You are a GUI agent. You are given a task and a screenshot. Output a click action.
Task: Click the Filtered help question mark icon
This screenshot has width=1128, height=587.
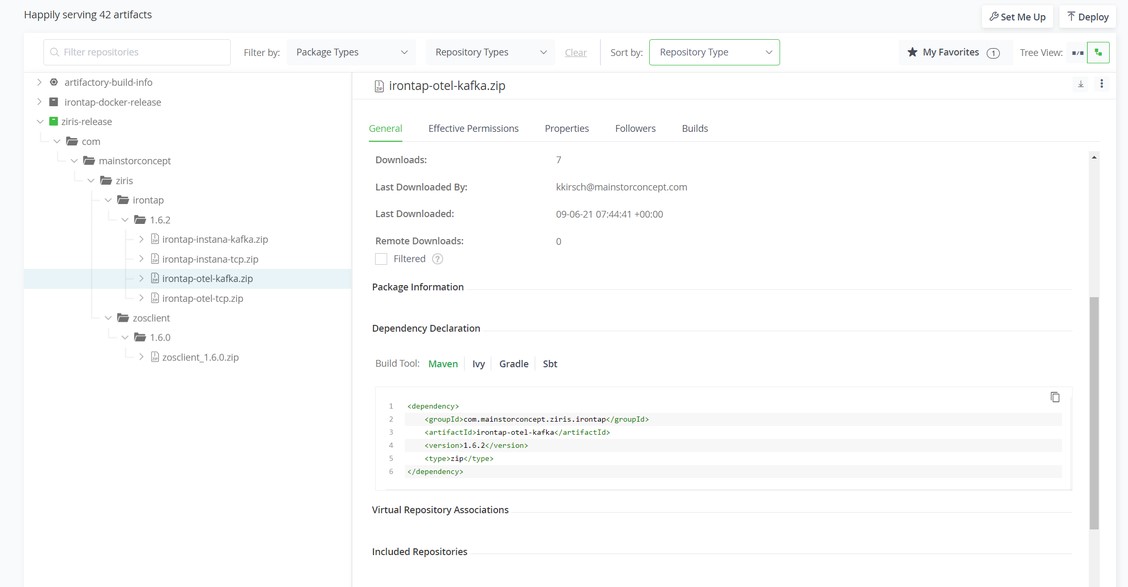tap(437, 259)
